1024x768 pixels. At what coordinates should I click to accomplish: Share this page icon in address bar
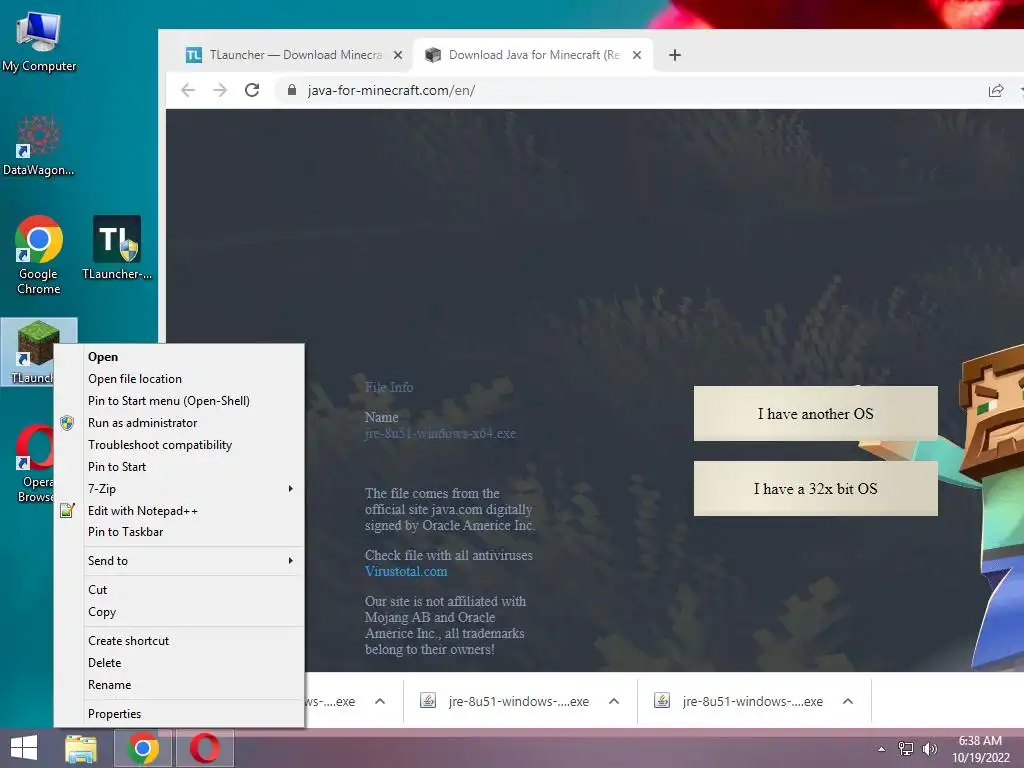point(996,91)
